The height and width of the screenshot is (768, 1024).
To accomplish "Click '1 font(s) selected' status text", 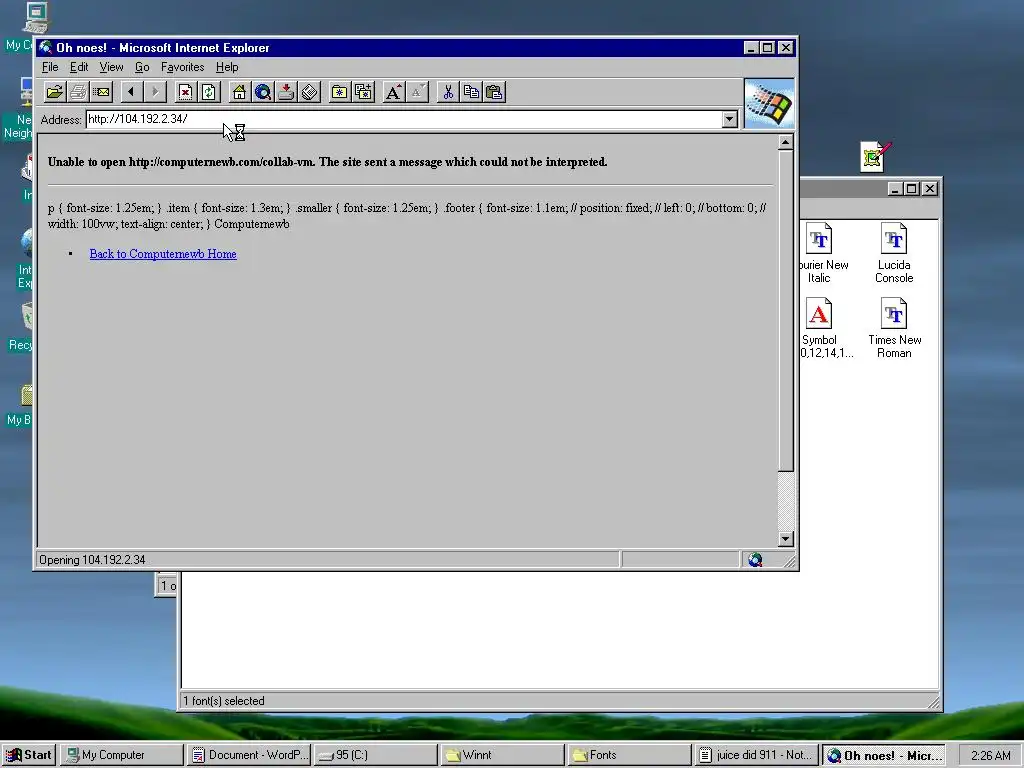I will tap(223, 701).
